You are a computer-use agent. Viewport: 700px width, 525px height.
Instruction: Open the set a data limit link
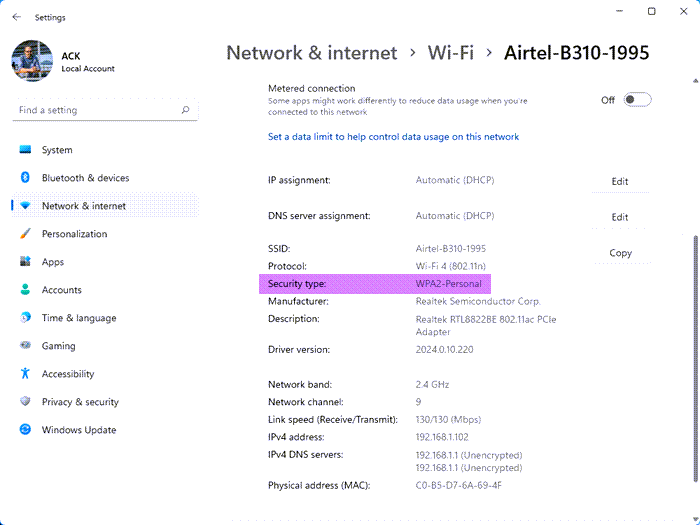(x=393, y=137)
